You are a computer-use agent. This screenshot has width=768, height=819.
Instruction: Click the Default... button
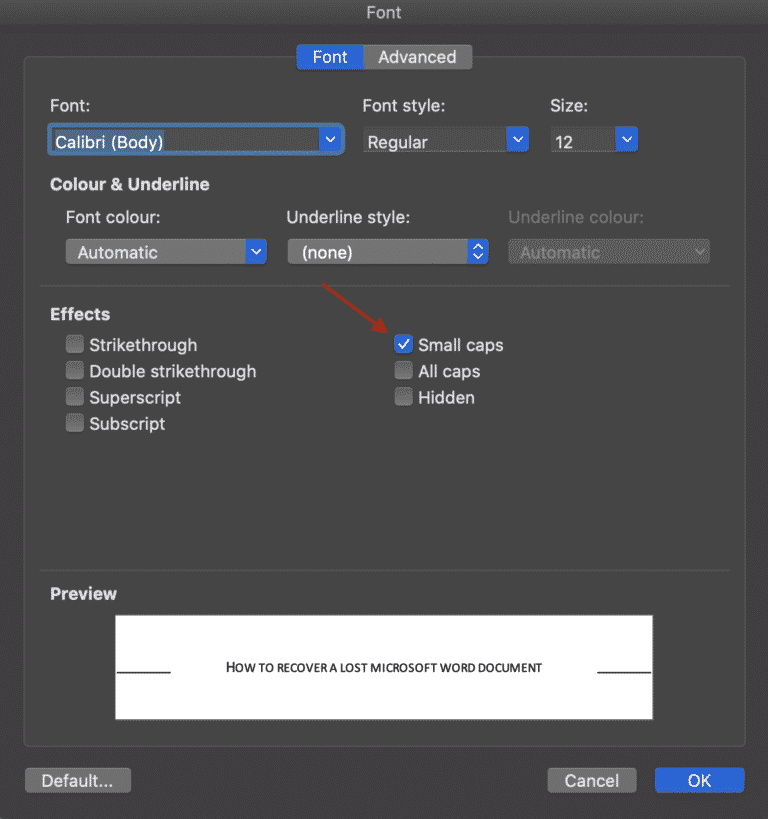(x=77, y=780)
